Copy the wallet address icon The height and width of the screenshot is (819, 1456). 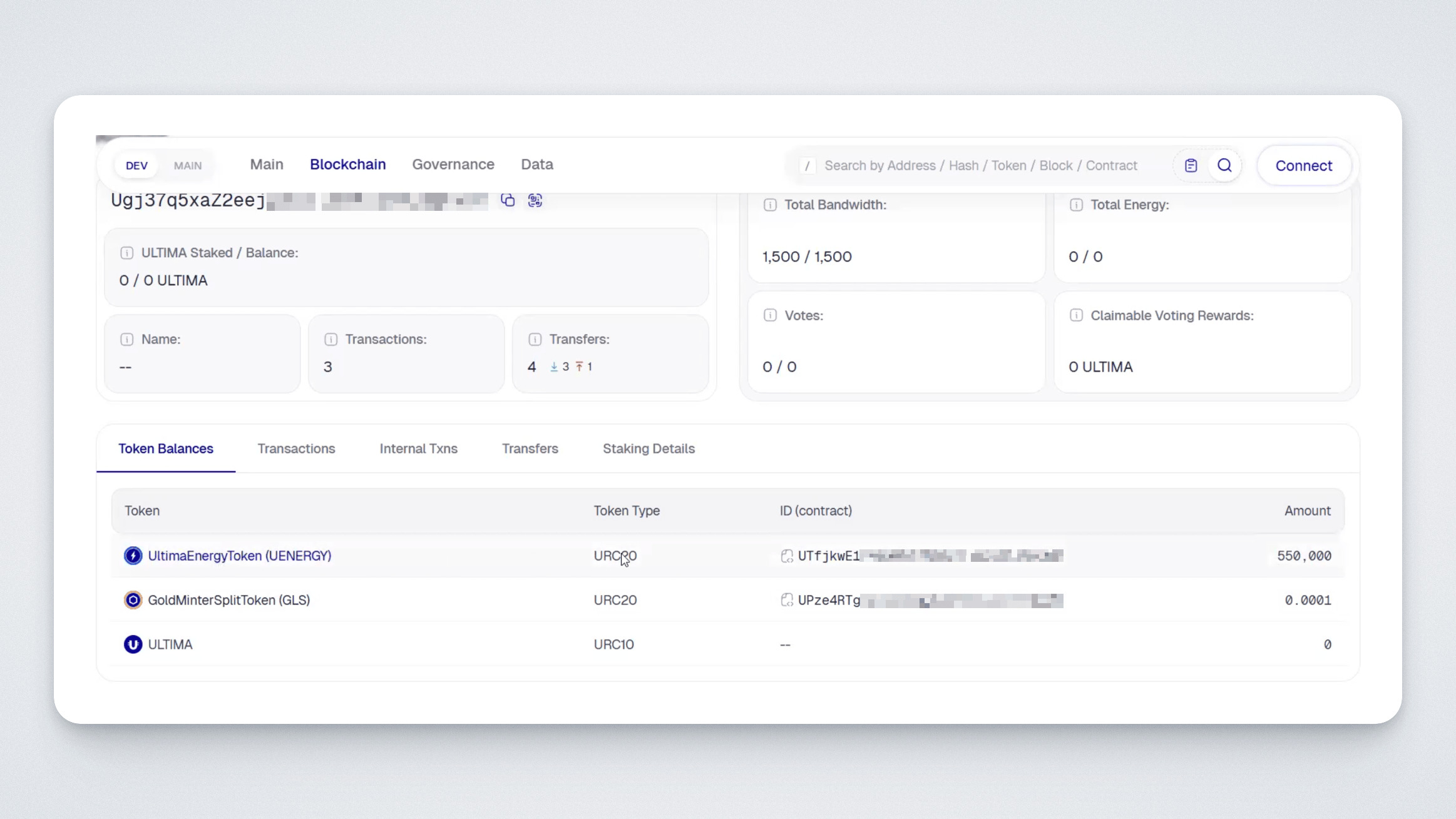click(x=508, y=200)
